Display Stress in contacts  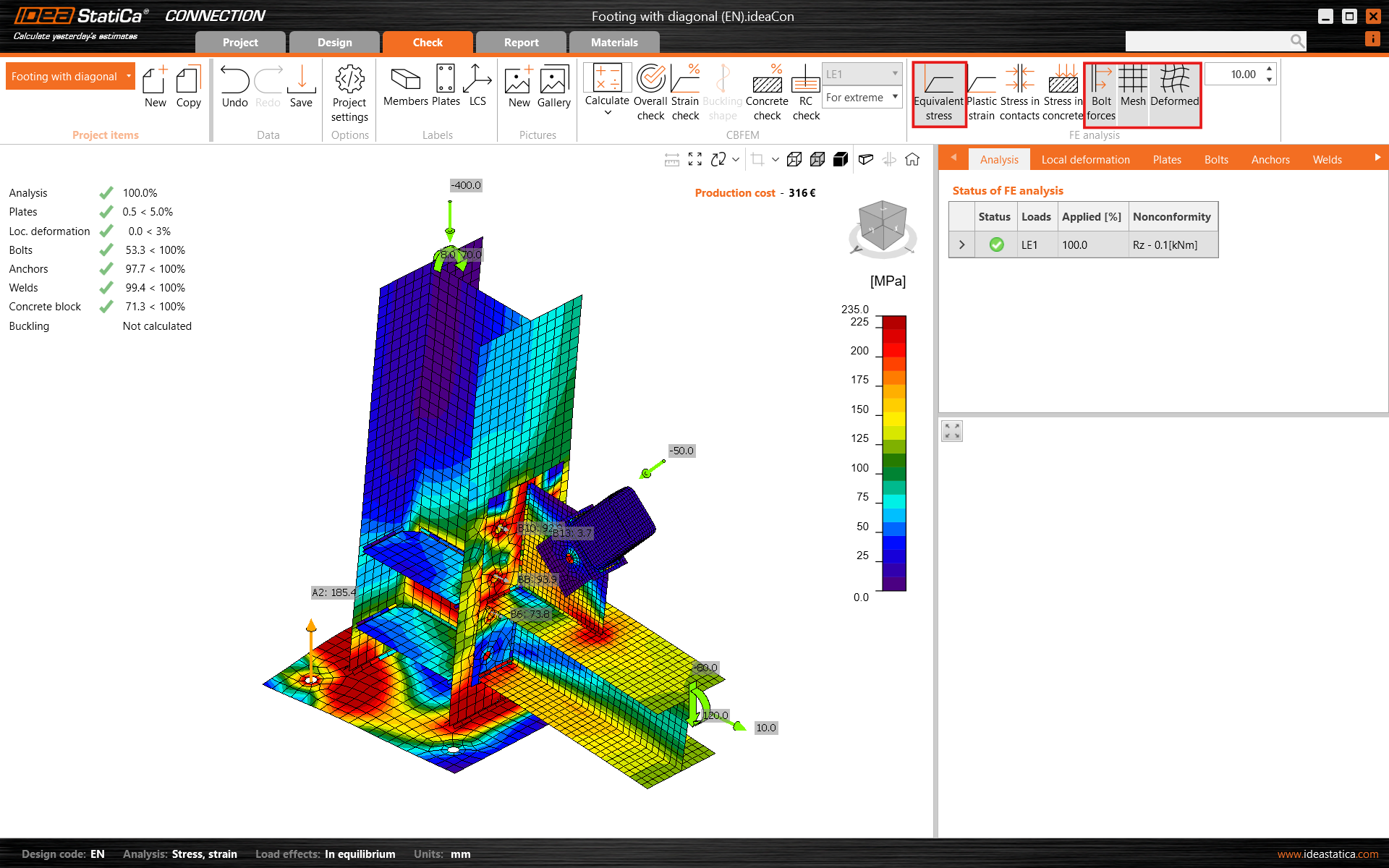(1020, 94)
